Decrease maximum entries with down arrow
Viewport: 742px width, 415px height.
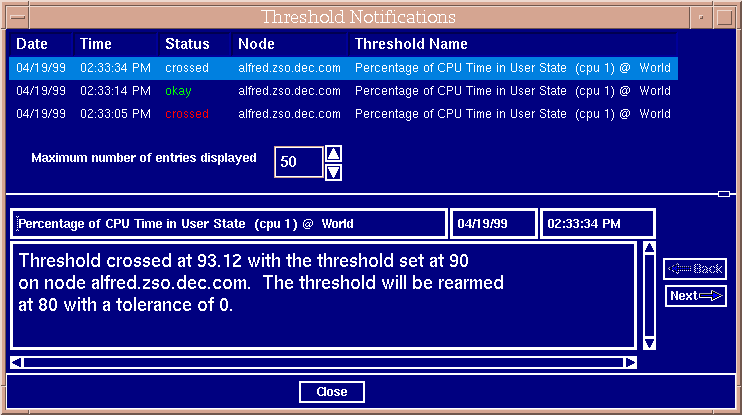coord(334,172)
